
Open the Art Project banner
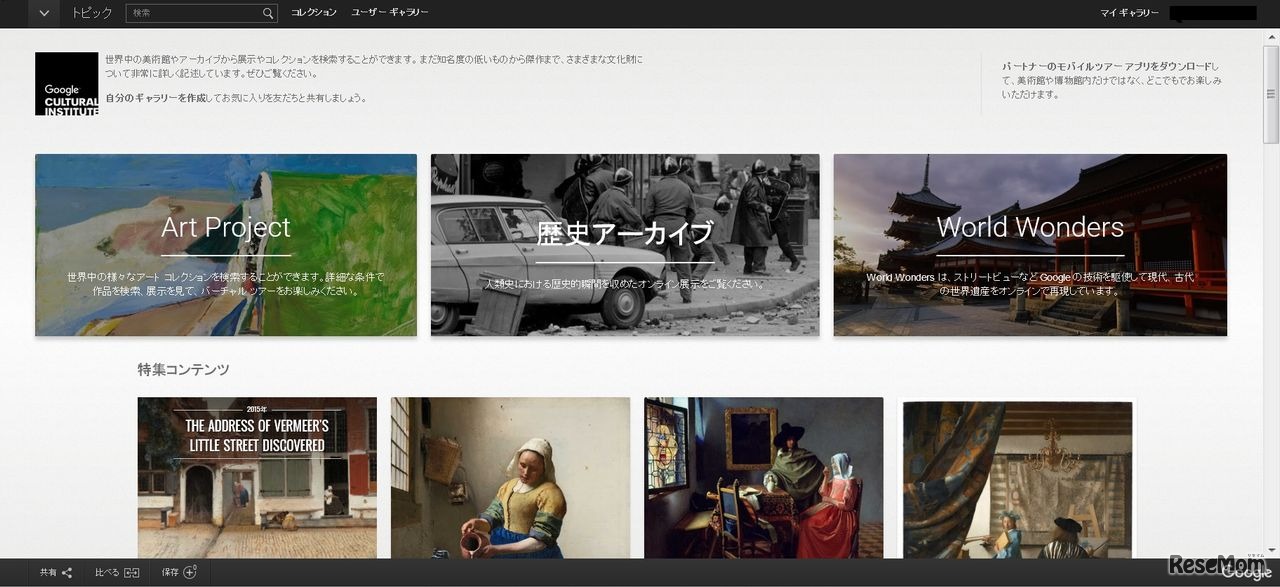(x=226, y=245)
